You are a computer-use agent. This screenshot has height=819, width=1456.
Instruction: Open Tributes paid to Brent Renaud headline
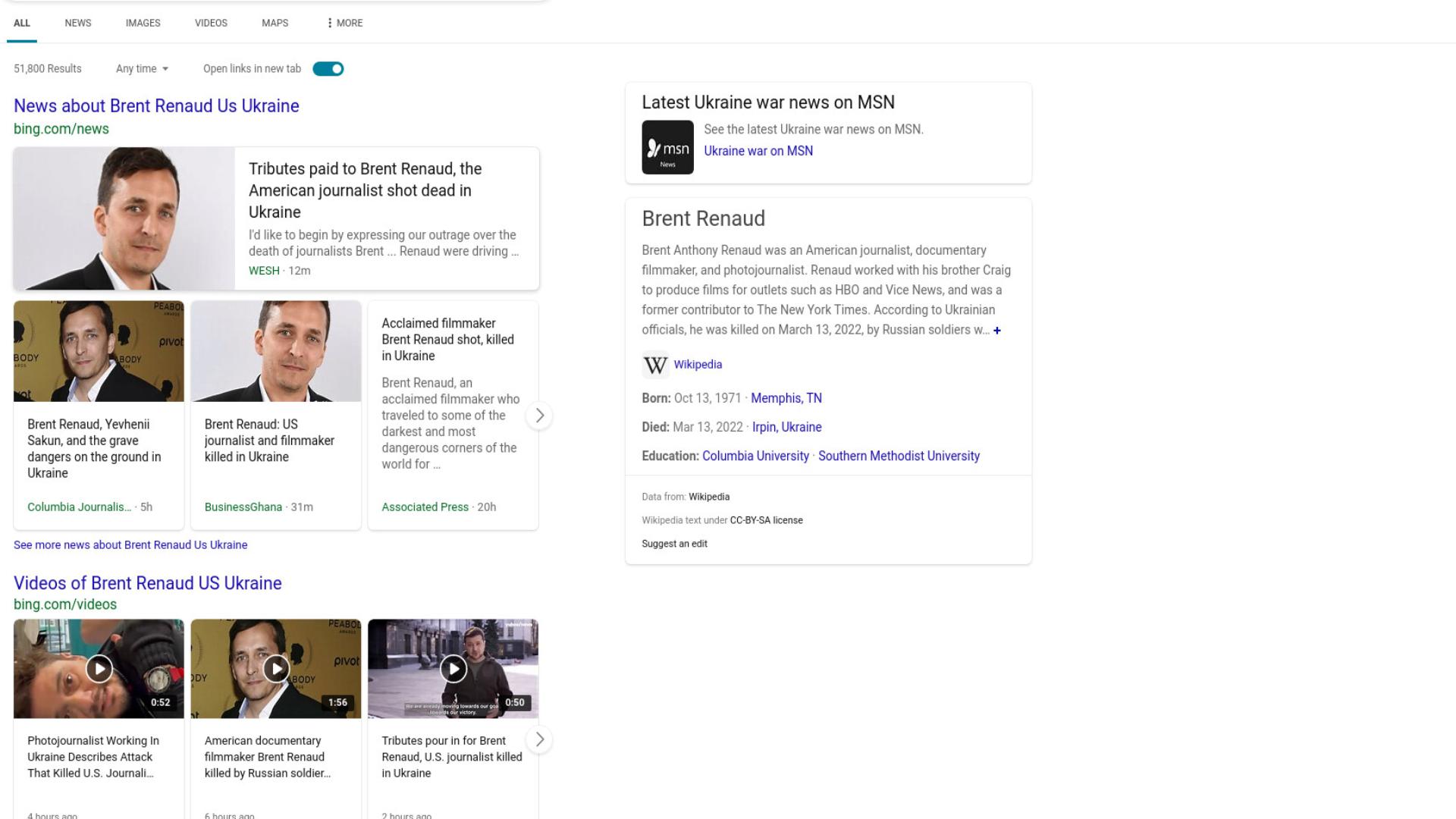click(x=366, y=190)
